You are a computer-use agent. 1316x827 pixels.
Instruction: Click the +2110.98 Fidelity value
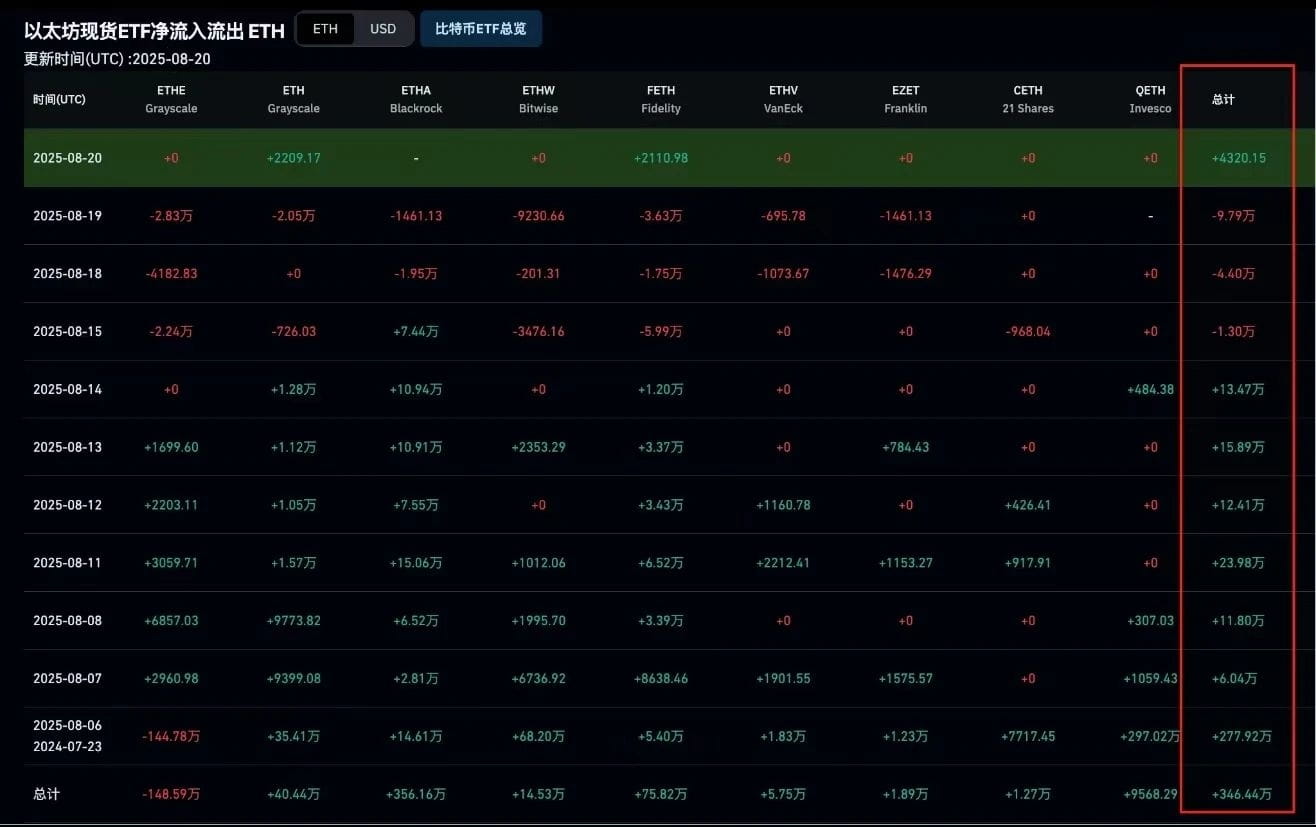[x=661, y=158]
